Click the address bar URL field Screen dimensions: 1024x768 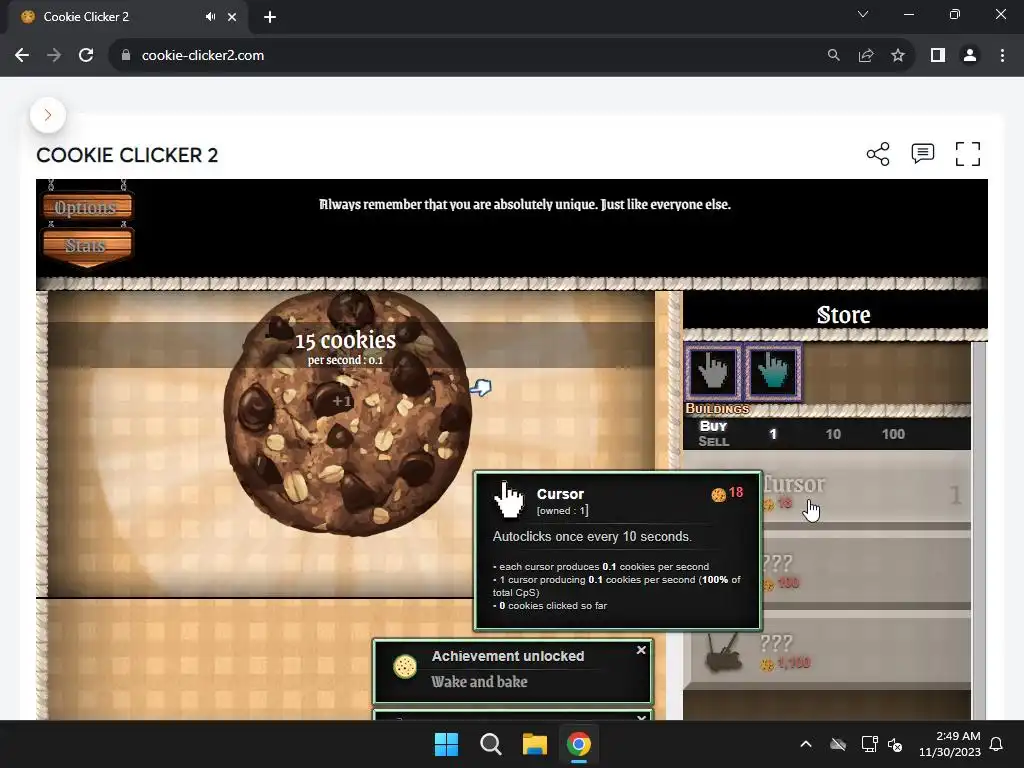pos(457,56)
